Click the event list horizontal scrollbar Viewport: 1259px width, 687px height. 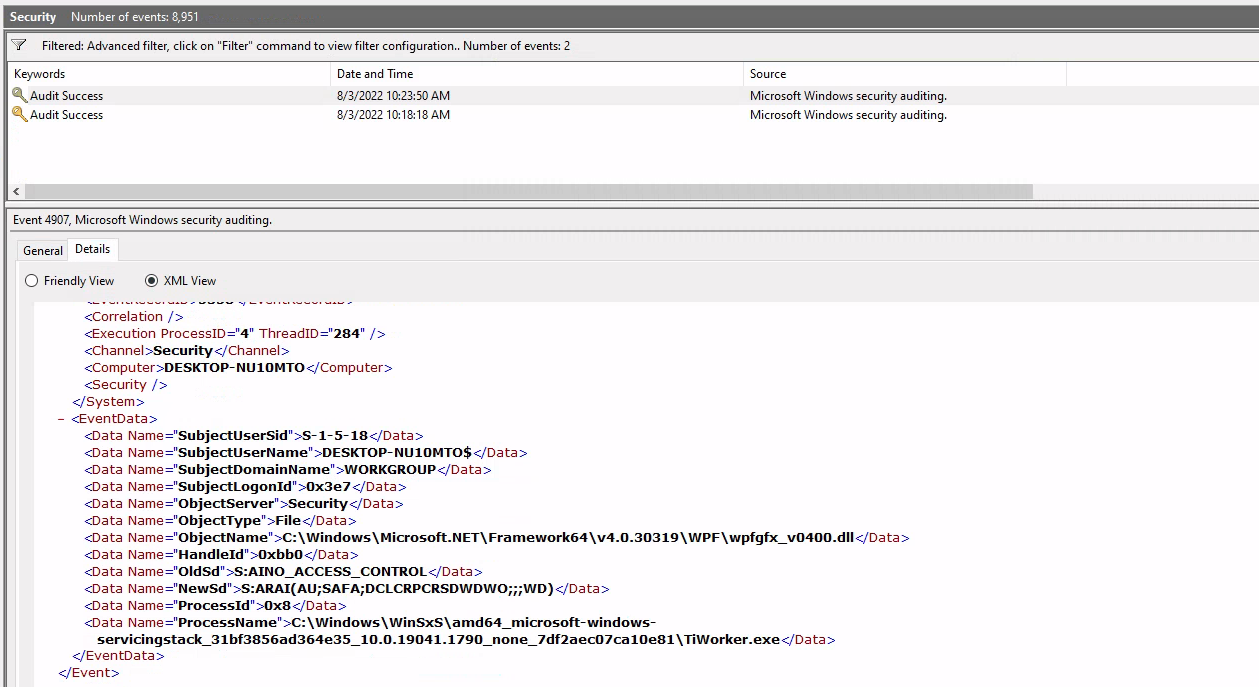pos(528,191)
